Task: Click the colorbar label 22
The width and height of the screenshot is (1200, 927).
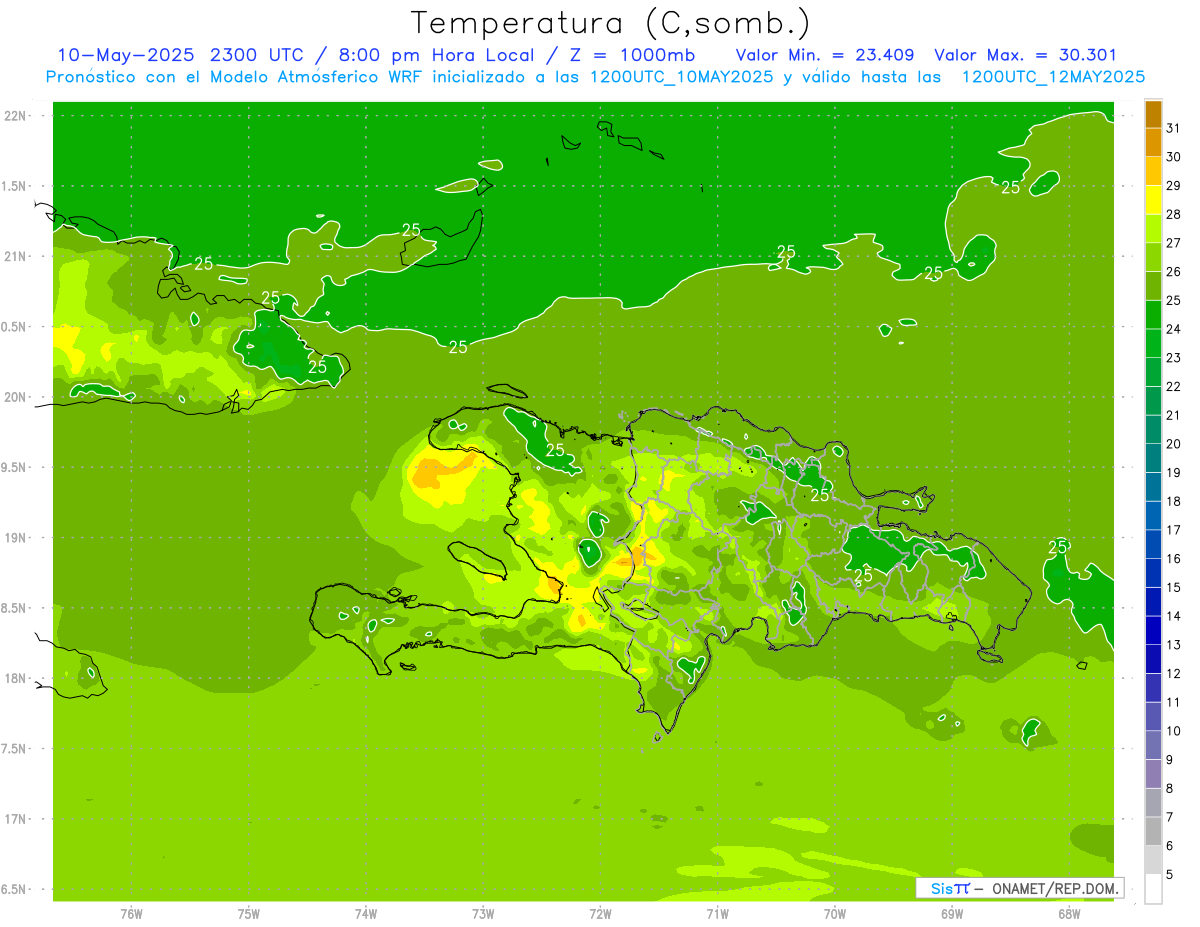Action: click(1173, 387)
